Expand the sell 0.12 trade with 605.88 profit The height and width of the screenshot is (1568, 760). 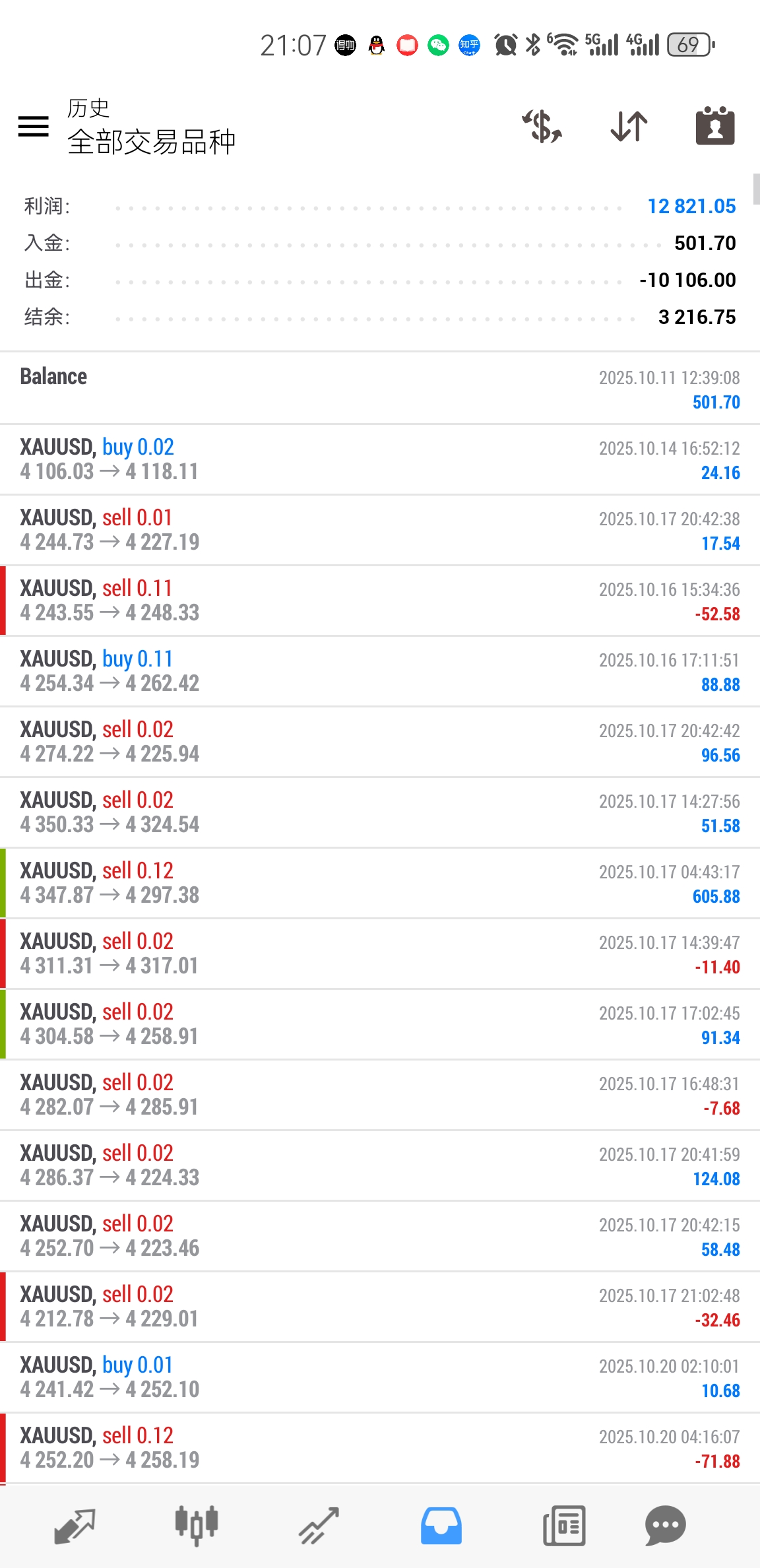coord(380,883)
